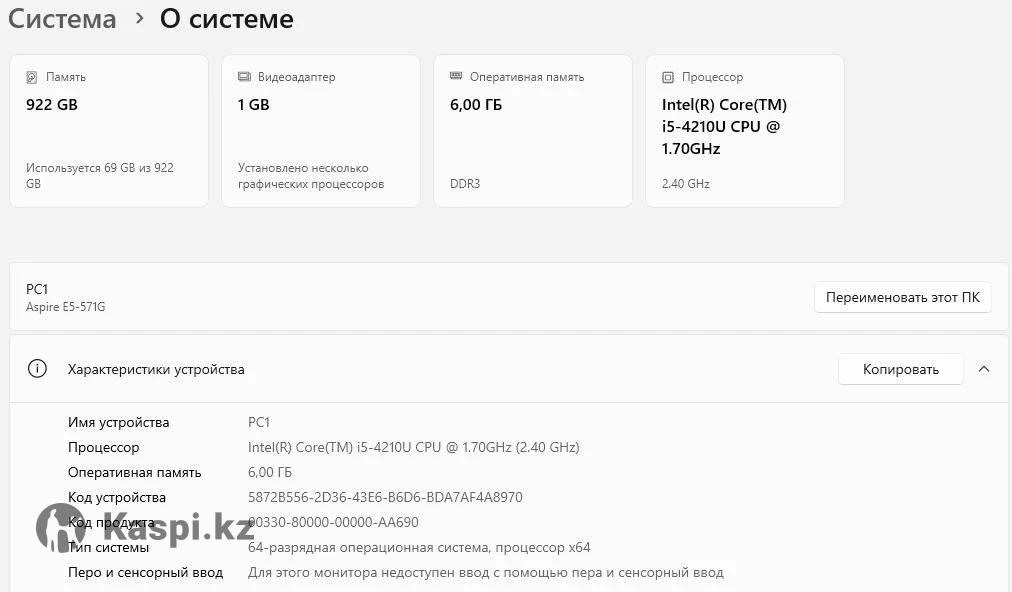Image resolution: width=1012 pixels, height=592 pixels.
Task: Click the Тип системы 64-разрядная value
Action: 419,547
